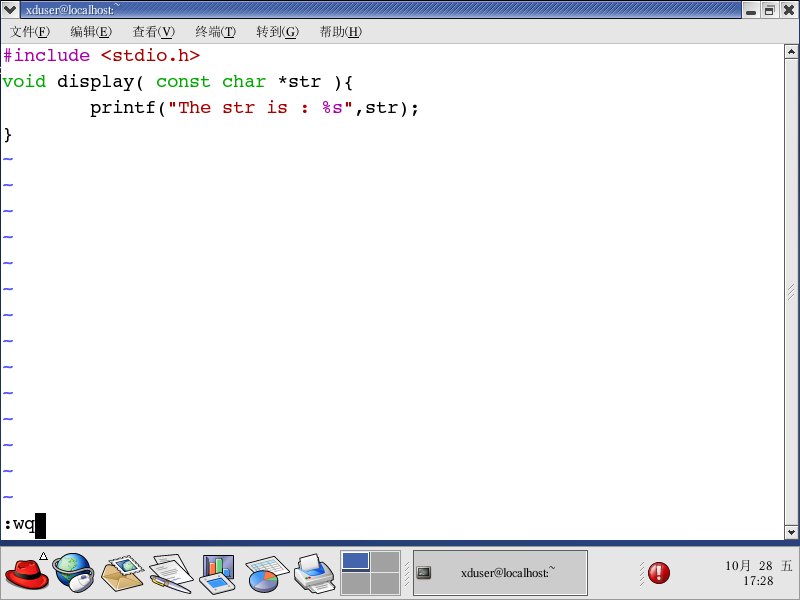Screen dimensions: 800x600
Task: Click the word display in function definition
Action: click(x=95, y=82)
